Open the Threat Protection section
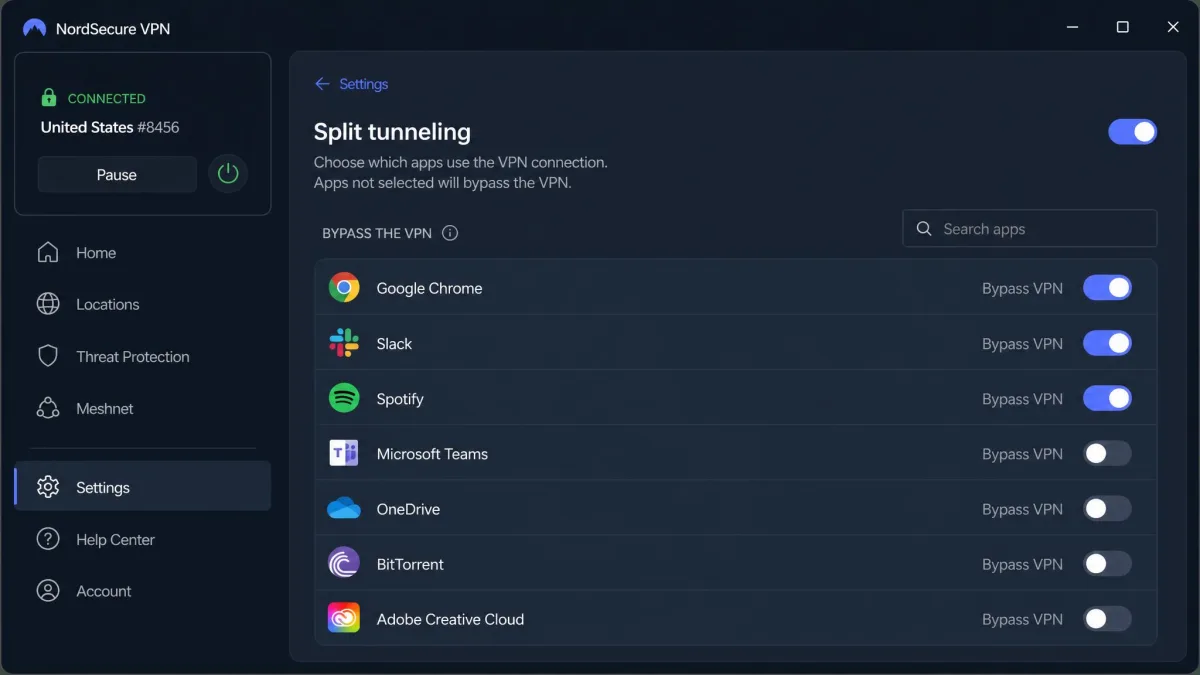1200x675 pixels. coord(143,357)
